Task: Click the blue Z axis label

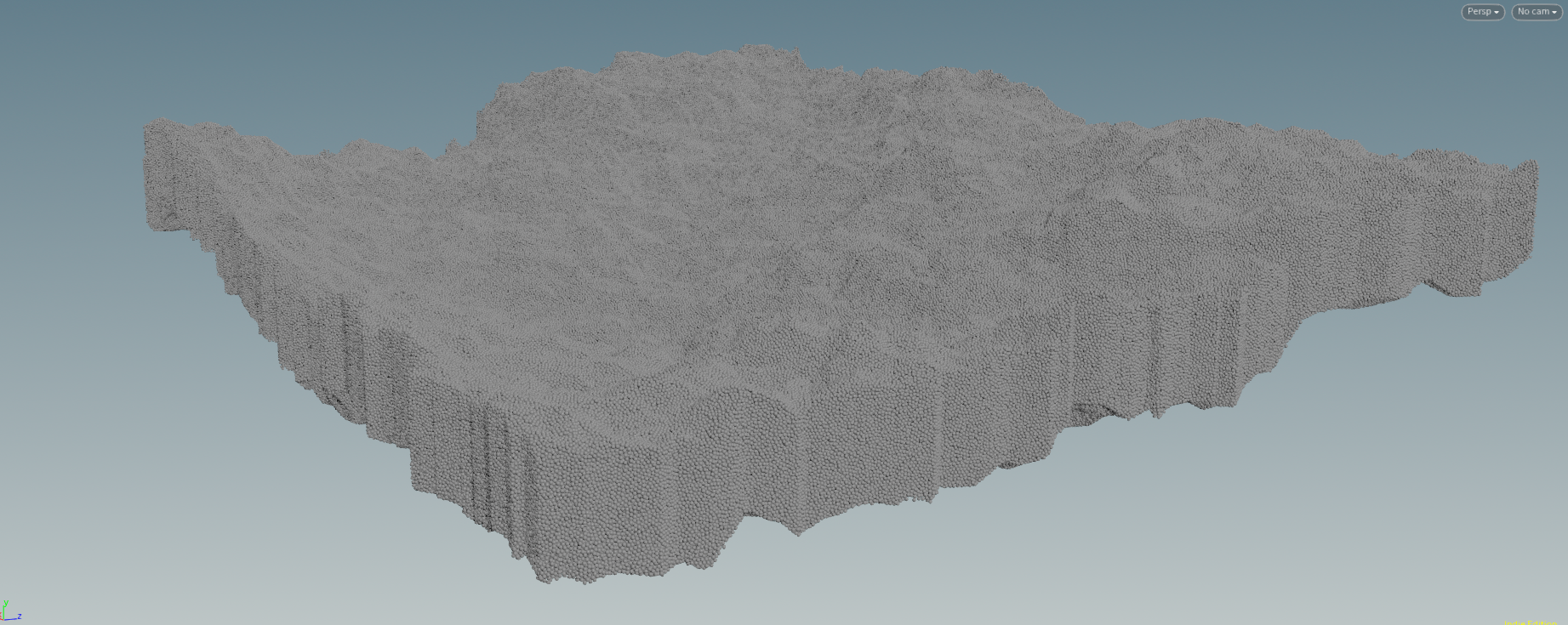Action: pyautogui.click(x=20, y=616)
